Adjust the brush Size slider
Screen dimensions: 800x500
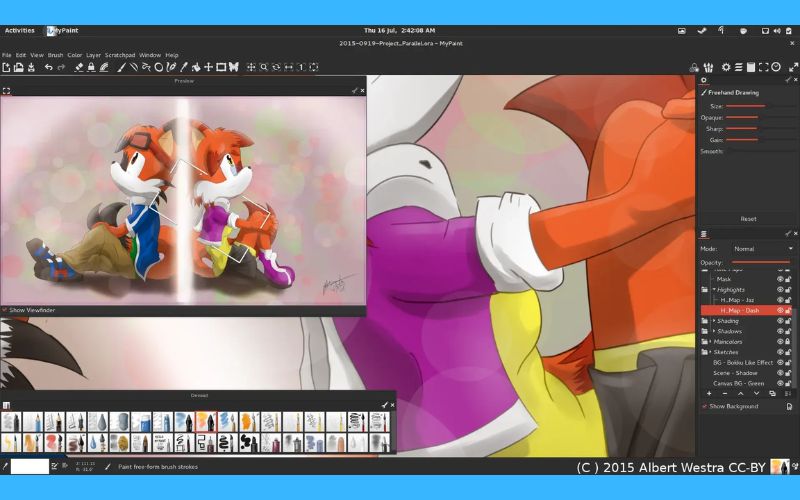click(x=760, y=106)
